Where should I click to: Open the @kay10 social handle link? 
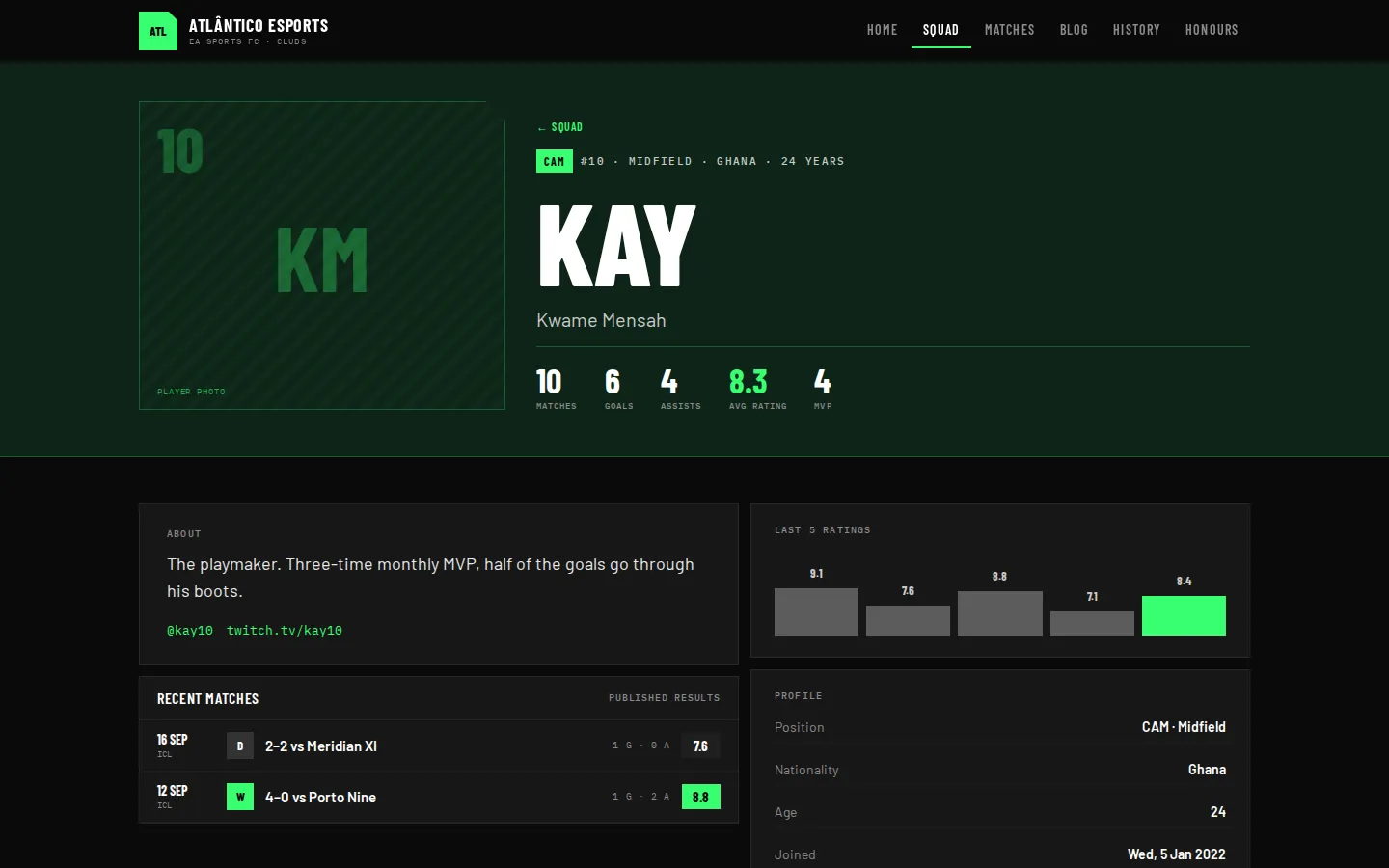coord(190,631)
